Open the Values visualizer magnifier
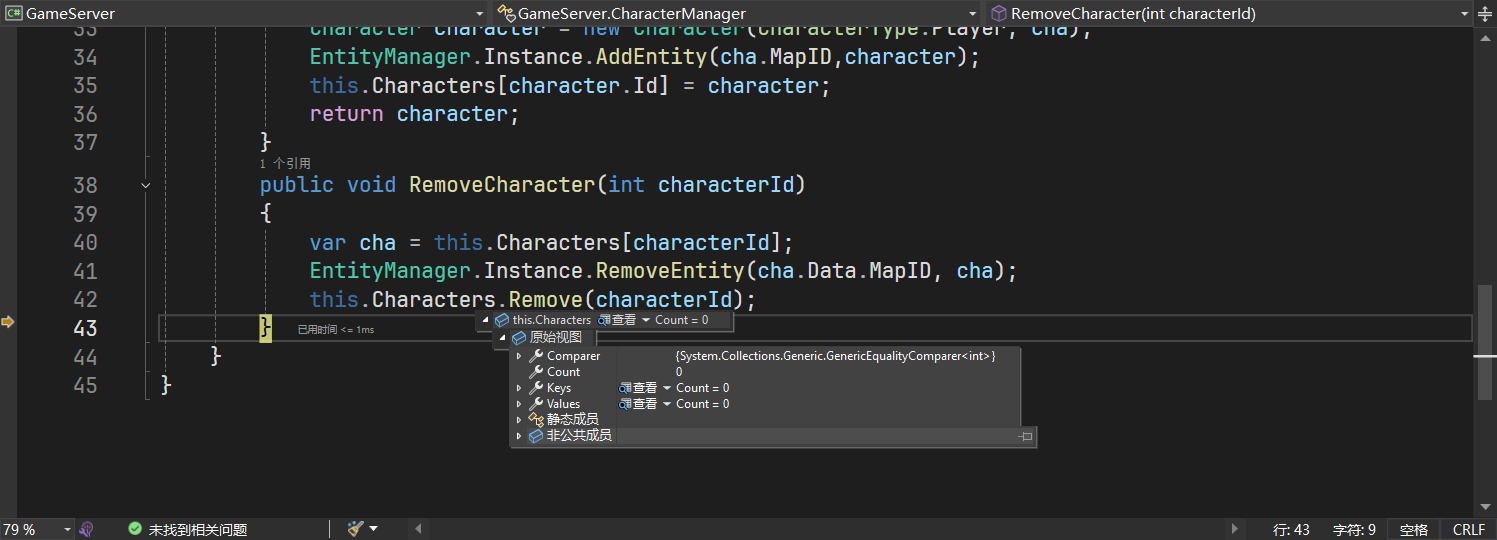1497x540 pixels. coord(626,404)
